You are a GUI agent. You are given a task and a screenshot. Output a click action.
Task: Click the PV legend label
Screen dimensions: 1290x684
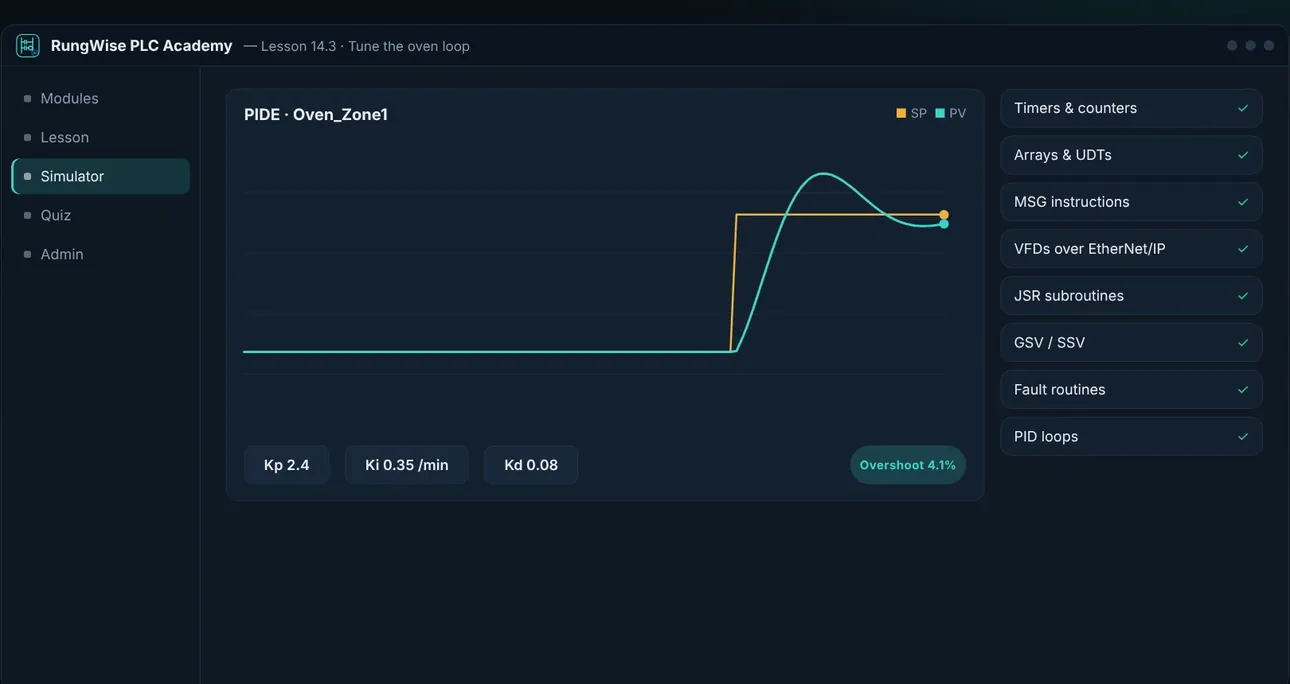958,114
